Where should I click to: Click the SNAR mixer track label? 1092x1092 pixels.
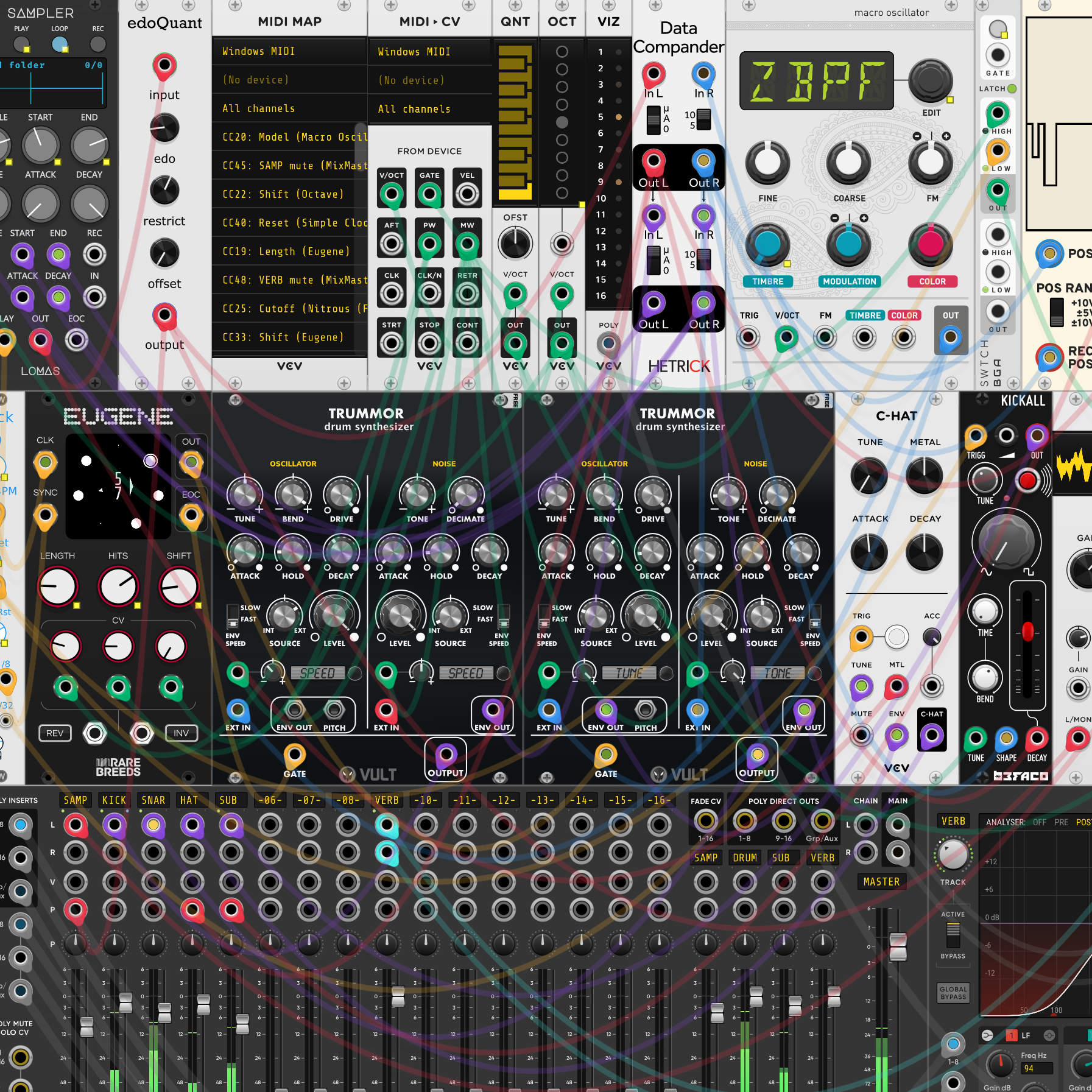click(153, 800)
